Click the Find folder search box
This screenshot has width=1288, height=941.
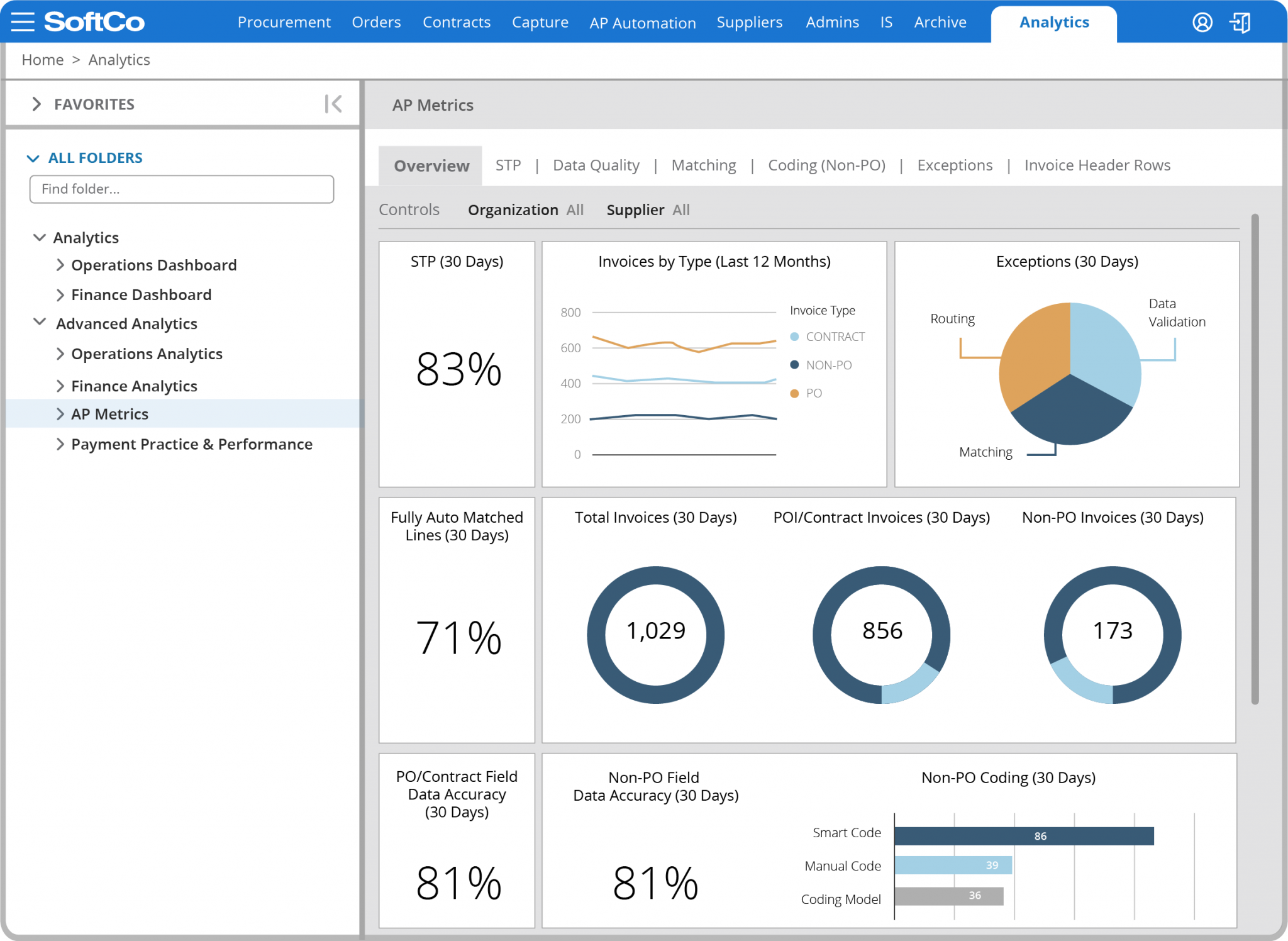coord(181,189)
